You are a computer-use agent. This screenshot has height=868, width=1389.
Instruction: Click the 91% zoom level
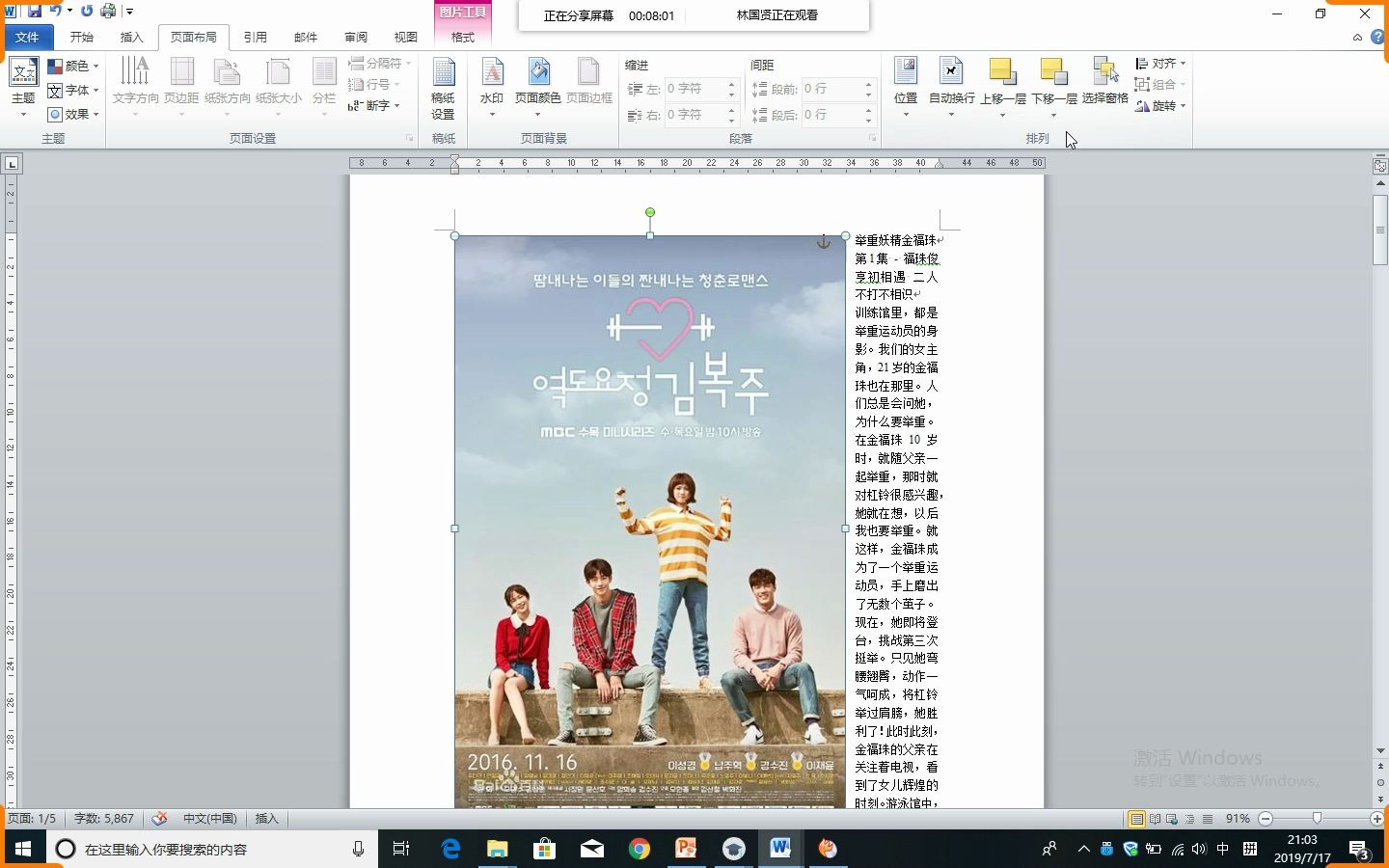coord(1238,819)
